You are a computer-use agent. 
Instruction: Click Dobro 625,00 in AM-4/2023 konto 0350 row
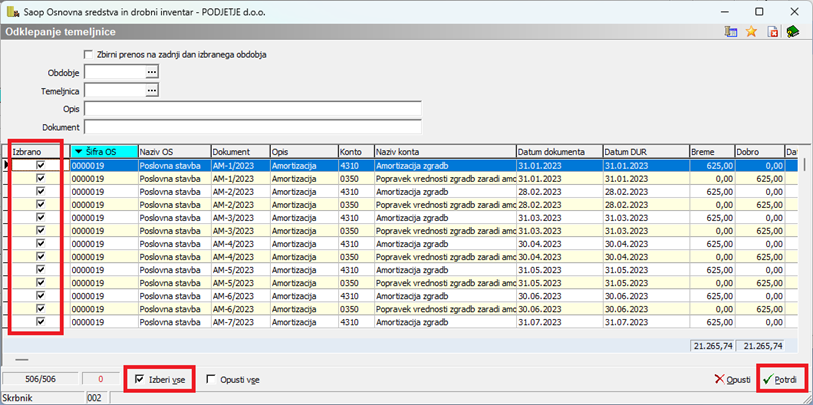click(759, 256)
